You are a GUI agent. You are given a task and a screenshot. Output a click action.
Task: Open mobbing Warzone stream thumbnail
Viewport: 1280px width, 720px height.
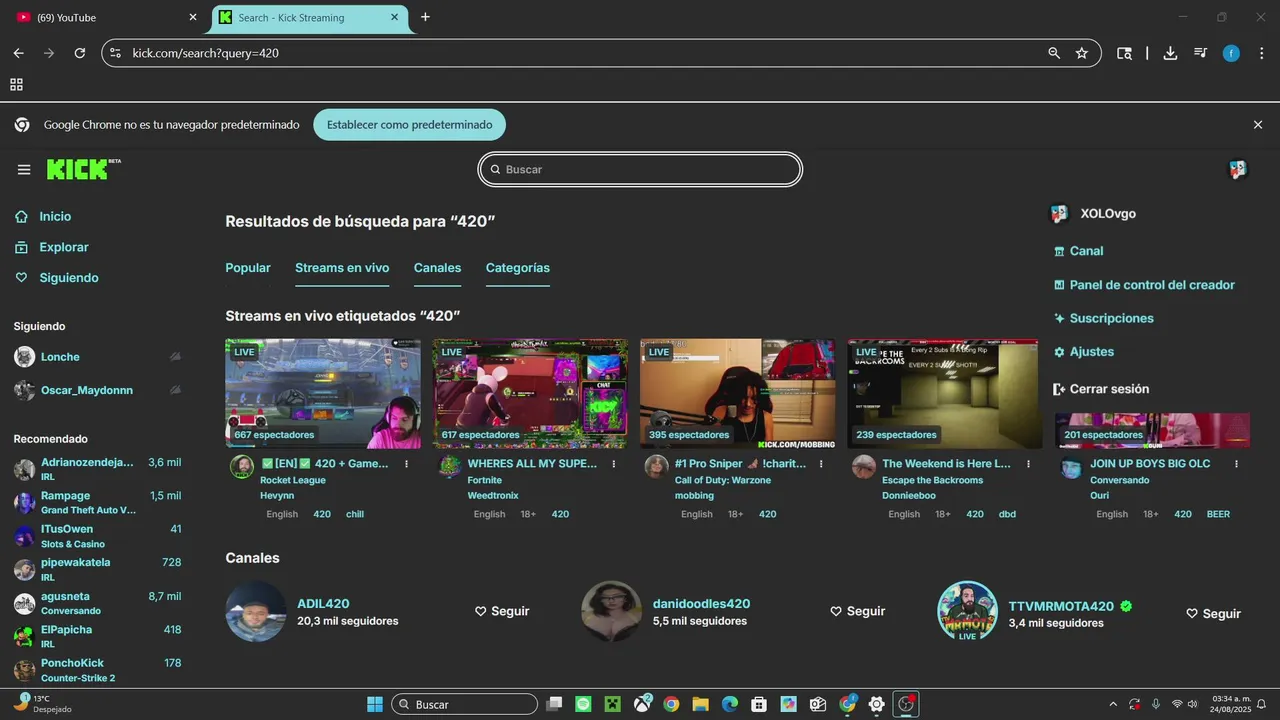(x=737, y=393)
